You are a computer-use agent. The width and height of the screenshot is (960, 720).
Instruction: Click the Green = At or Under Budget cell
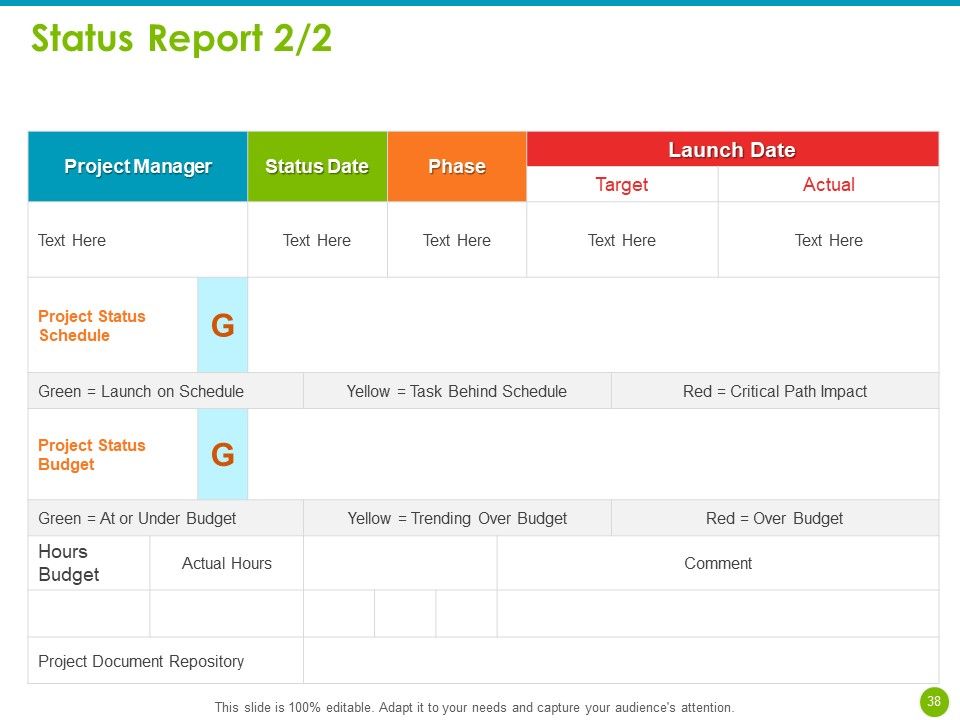point(165,519)
